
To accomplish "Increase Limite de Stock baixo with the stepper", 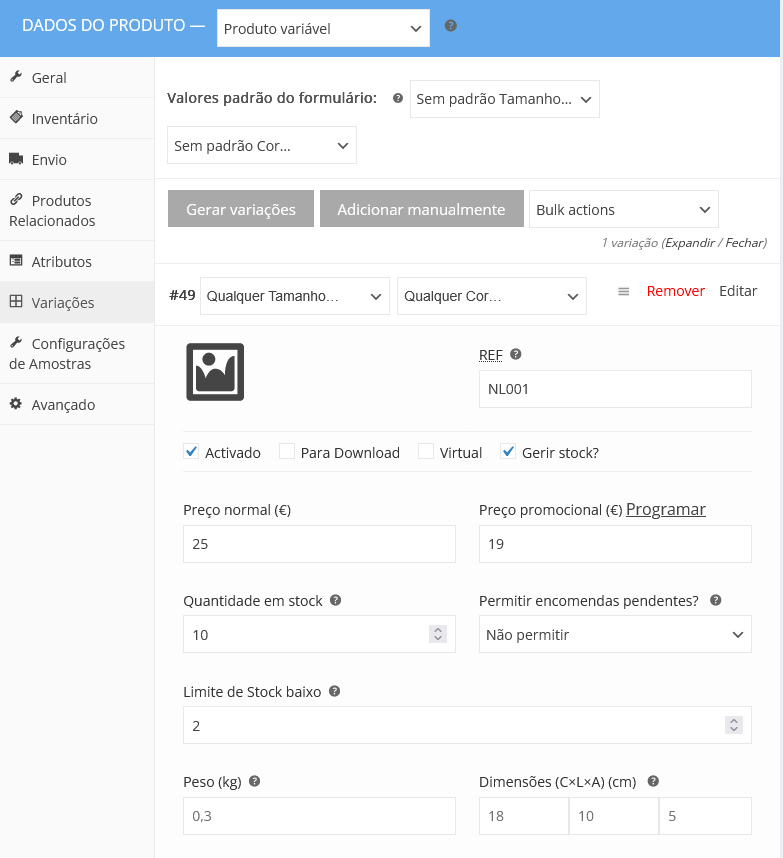I will (x=732, y=719).
